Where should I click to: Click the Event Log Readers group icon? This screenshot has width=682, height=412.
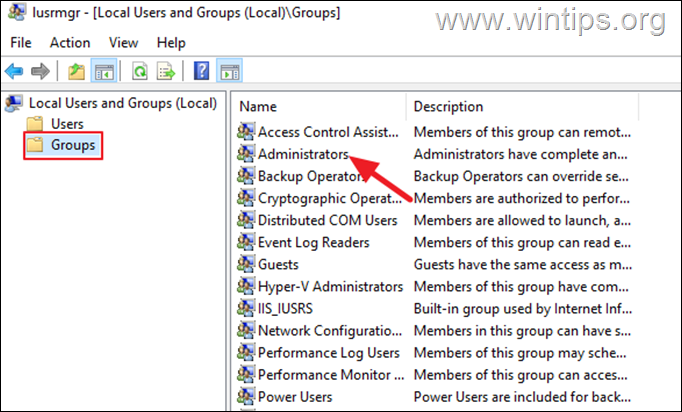246,242
